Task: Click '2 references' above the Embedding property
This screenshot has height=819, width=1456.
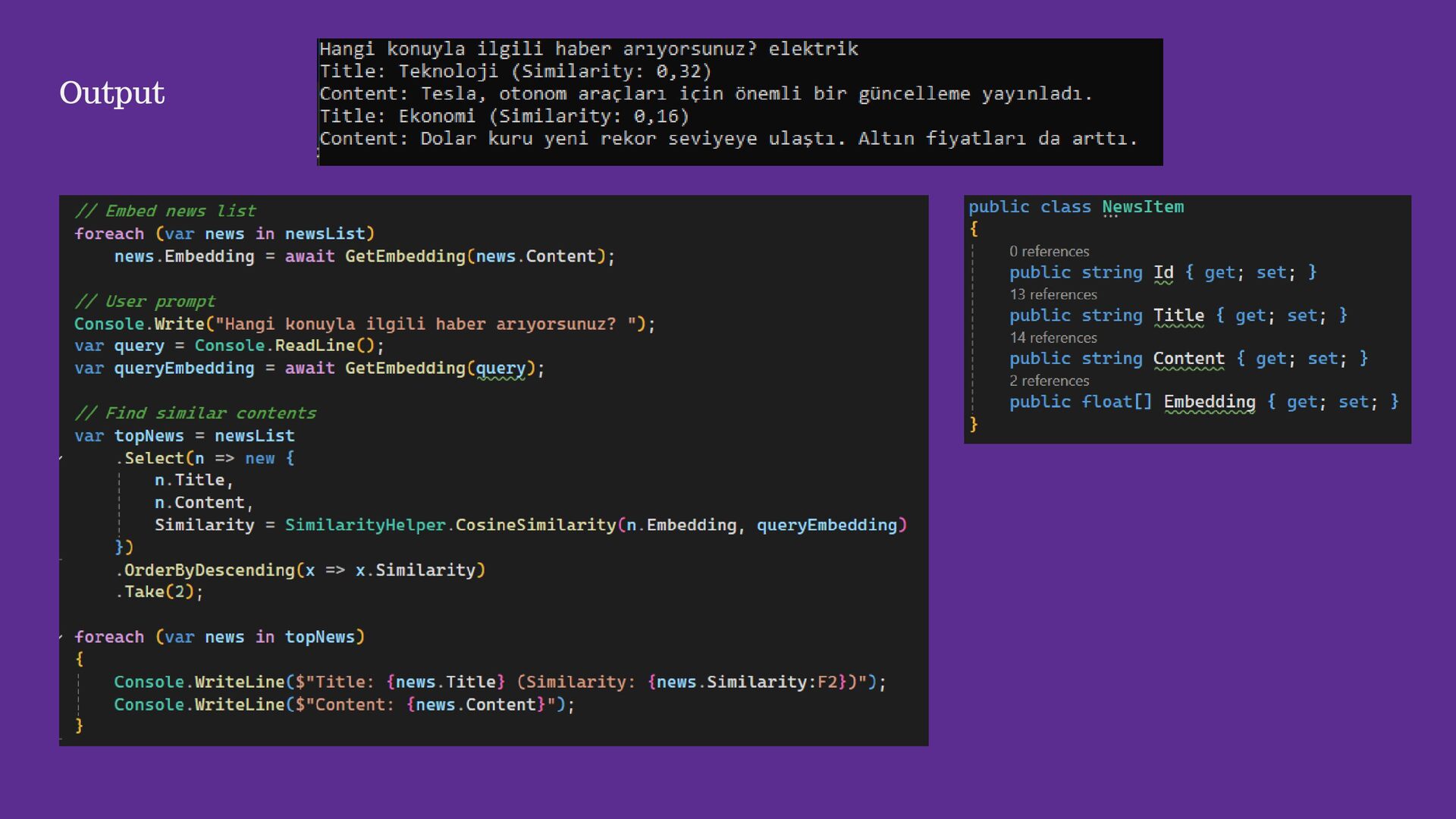Action: (x=1049, y=381)
